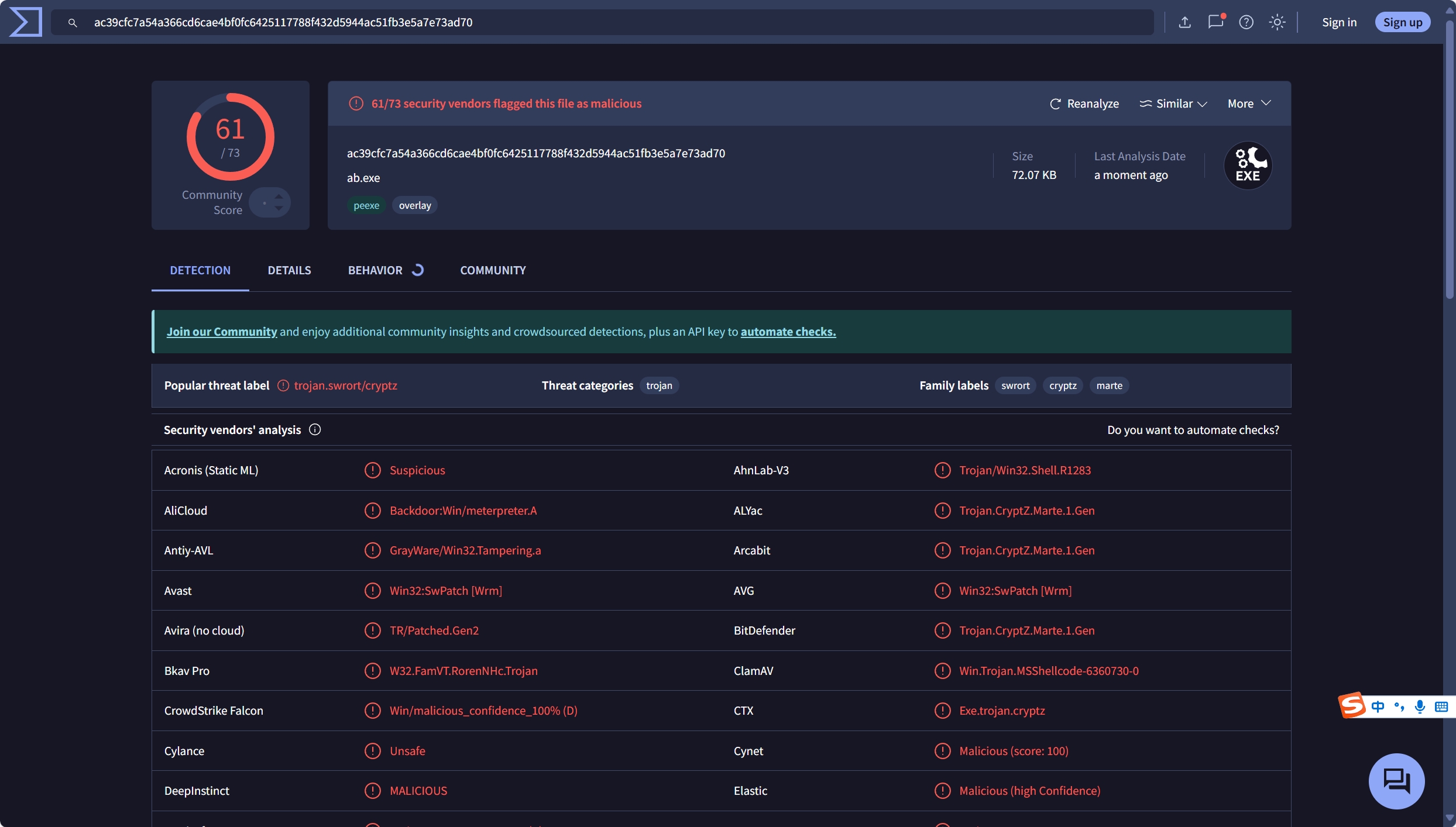Click the Sign in link
1456x827 pixels.
point(1339,22)
